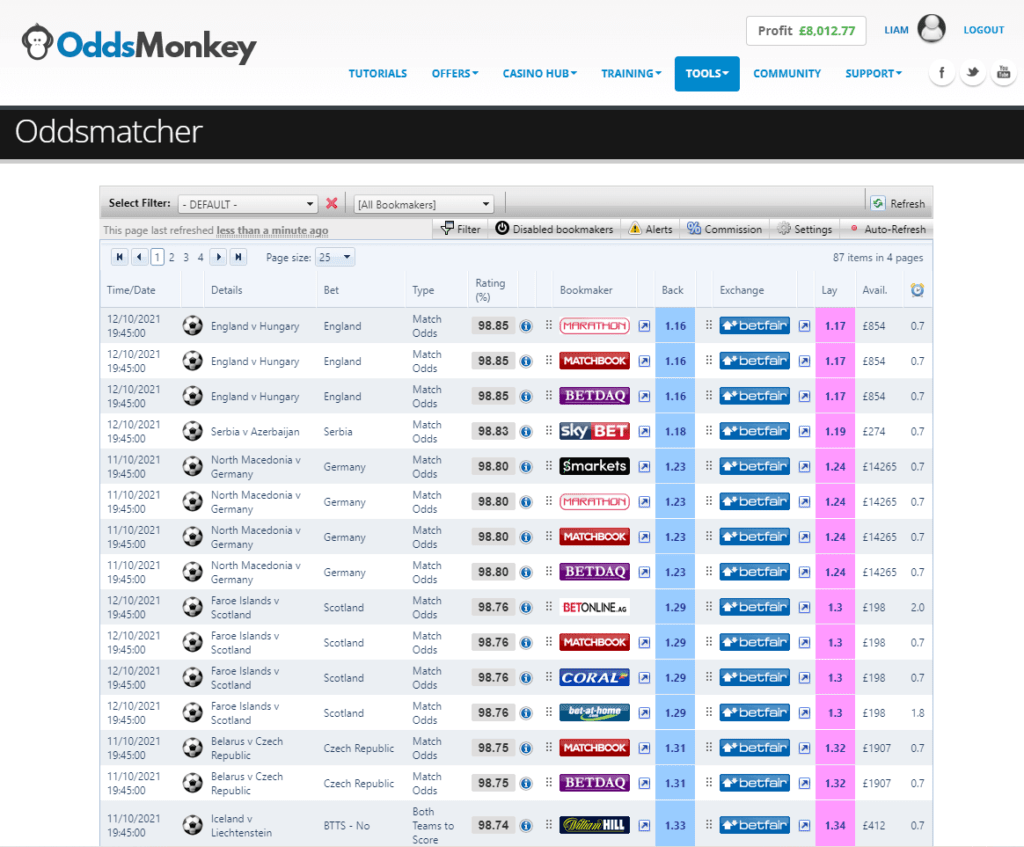Open info icon next to 98.85 rating
The image size is (1024, 847).
[526, 325]
